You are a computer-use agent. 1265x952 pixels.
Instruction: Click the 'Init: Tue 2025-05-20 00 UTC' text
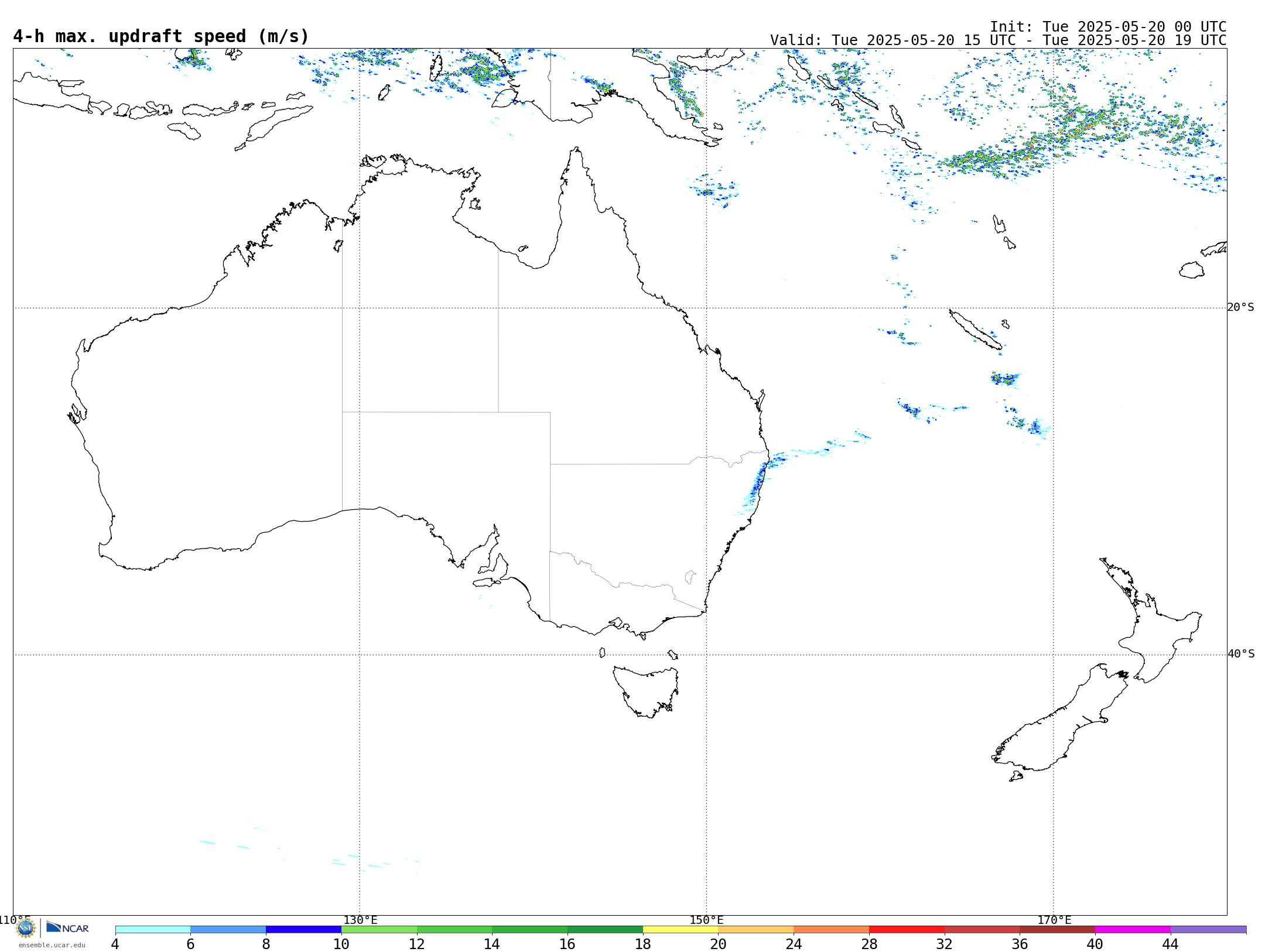pyautogui.click(x=1108, y=27)
